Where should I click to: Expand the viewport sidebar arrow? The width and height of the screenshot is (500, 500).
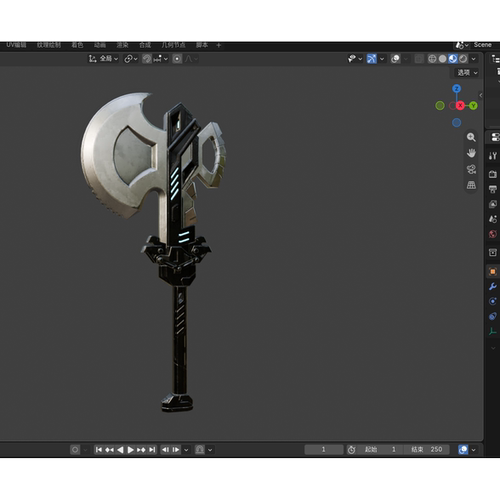click(481, 95)
